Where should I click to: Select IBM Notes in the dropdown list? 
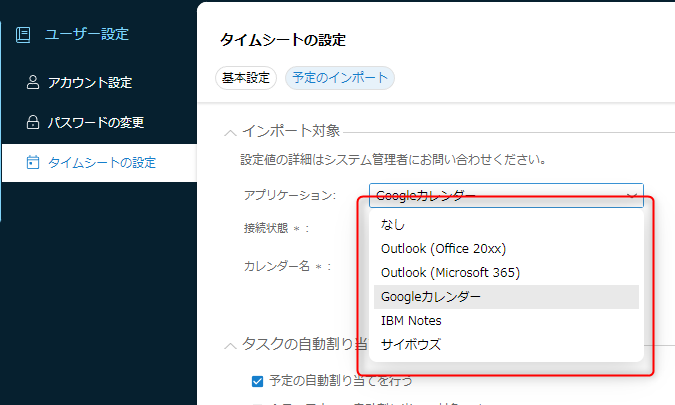click(411, 321)
